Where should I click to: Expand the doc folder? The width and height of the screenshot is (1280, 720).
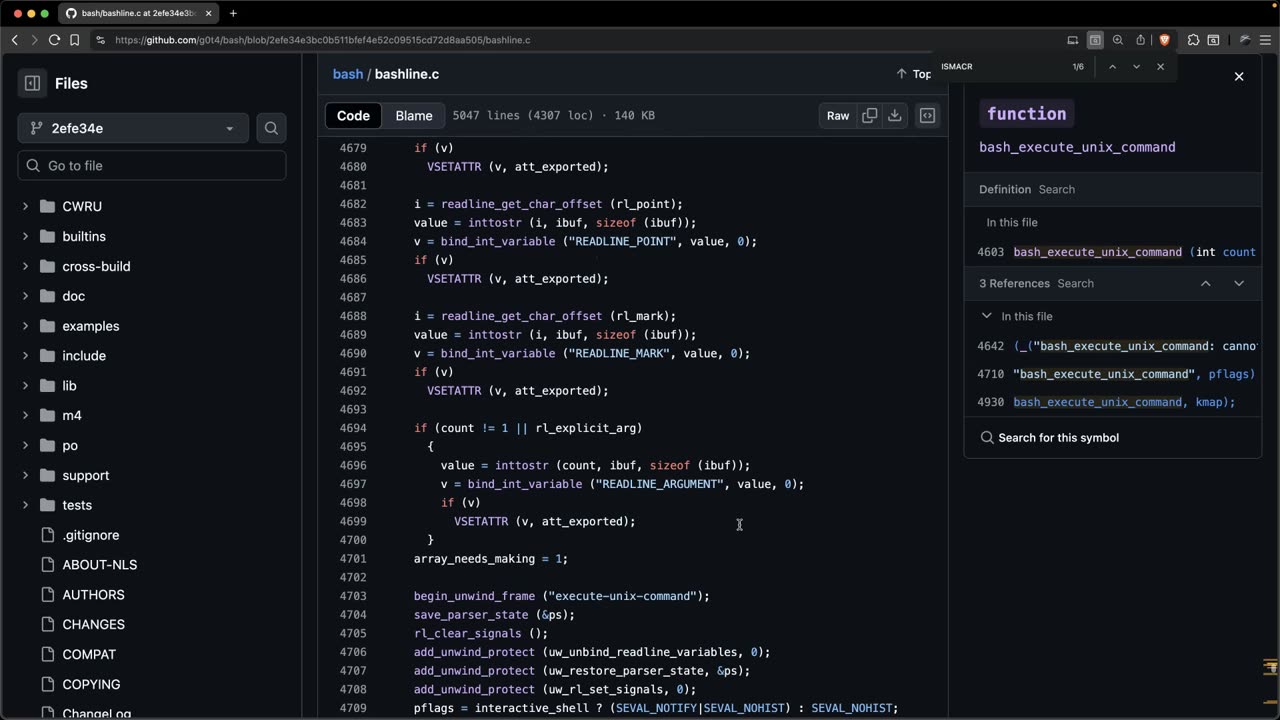click(25, 297)
